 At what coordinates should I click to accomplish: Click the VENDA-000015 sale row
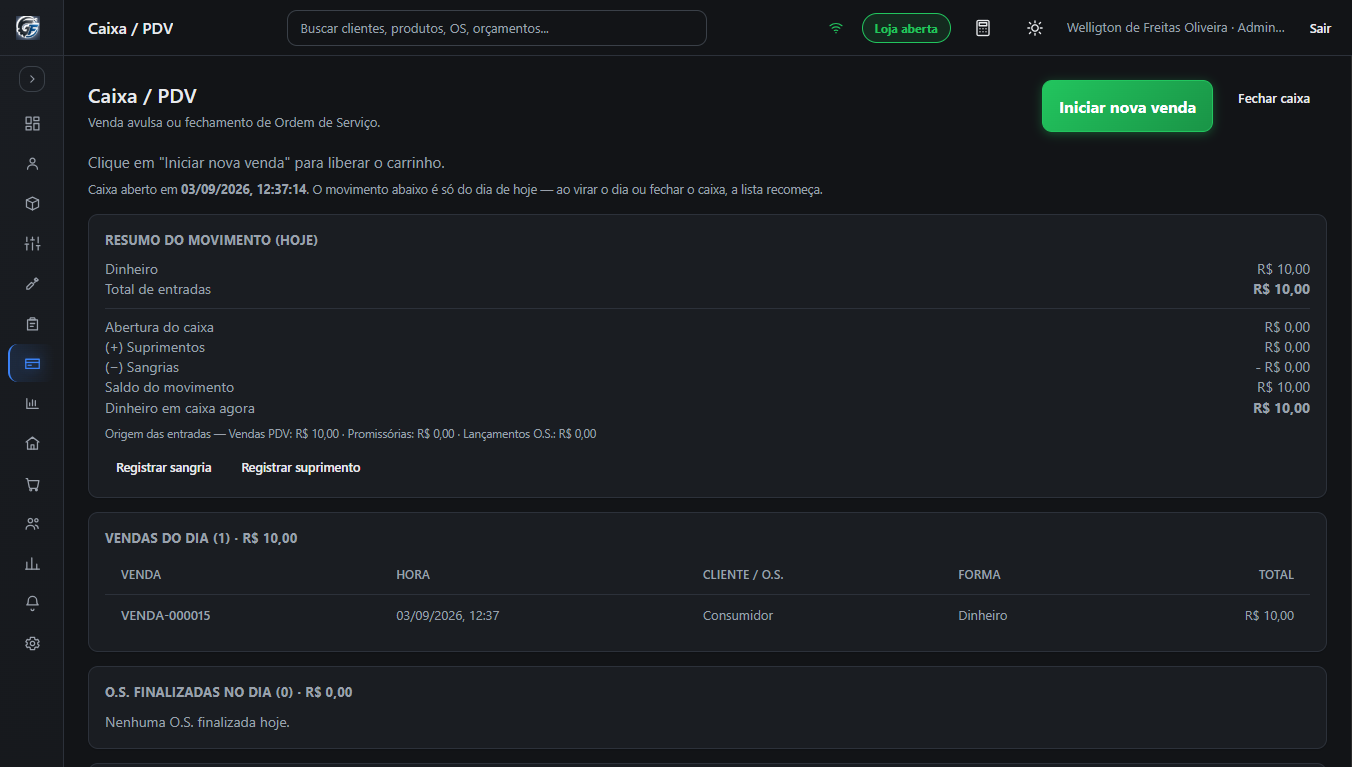coord(707,615)
